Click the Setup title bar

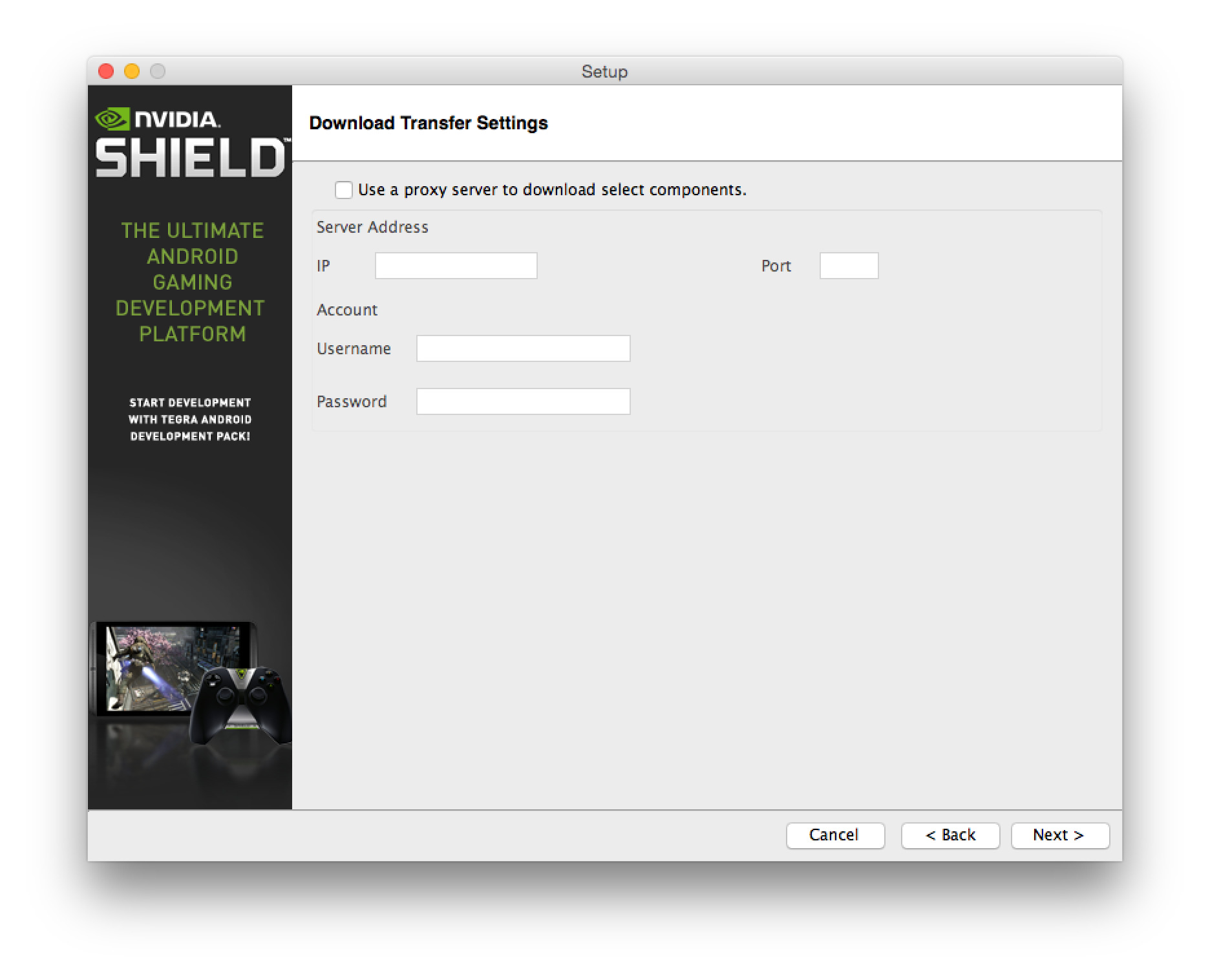point(603,72)
